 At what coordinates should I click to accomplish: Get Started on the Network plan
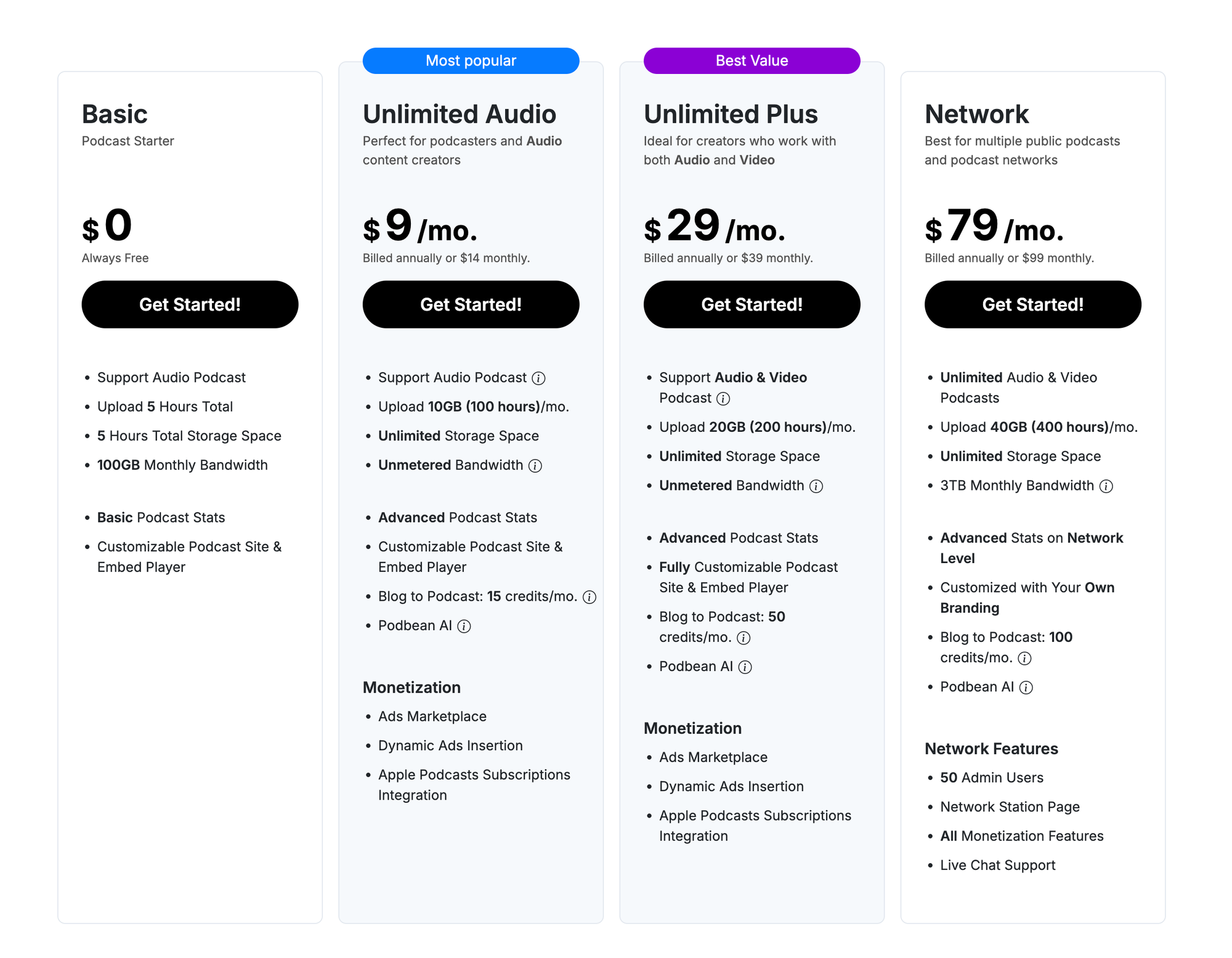point(1032,304)
